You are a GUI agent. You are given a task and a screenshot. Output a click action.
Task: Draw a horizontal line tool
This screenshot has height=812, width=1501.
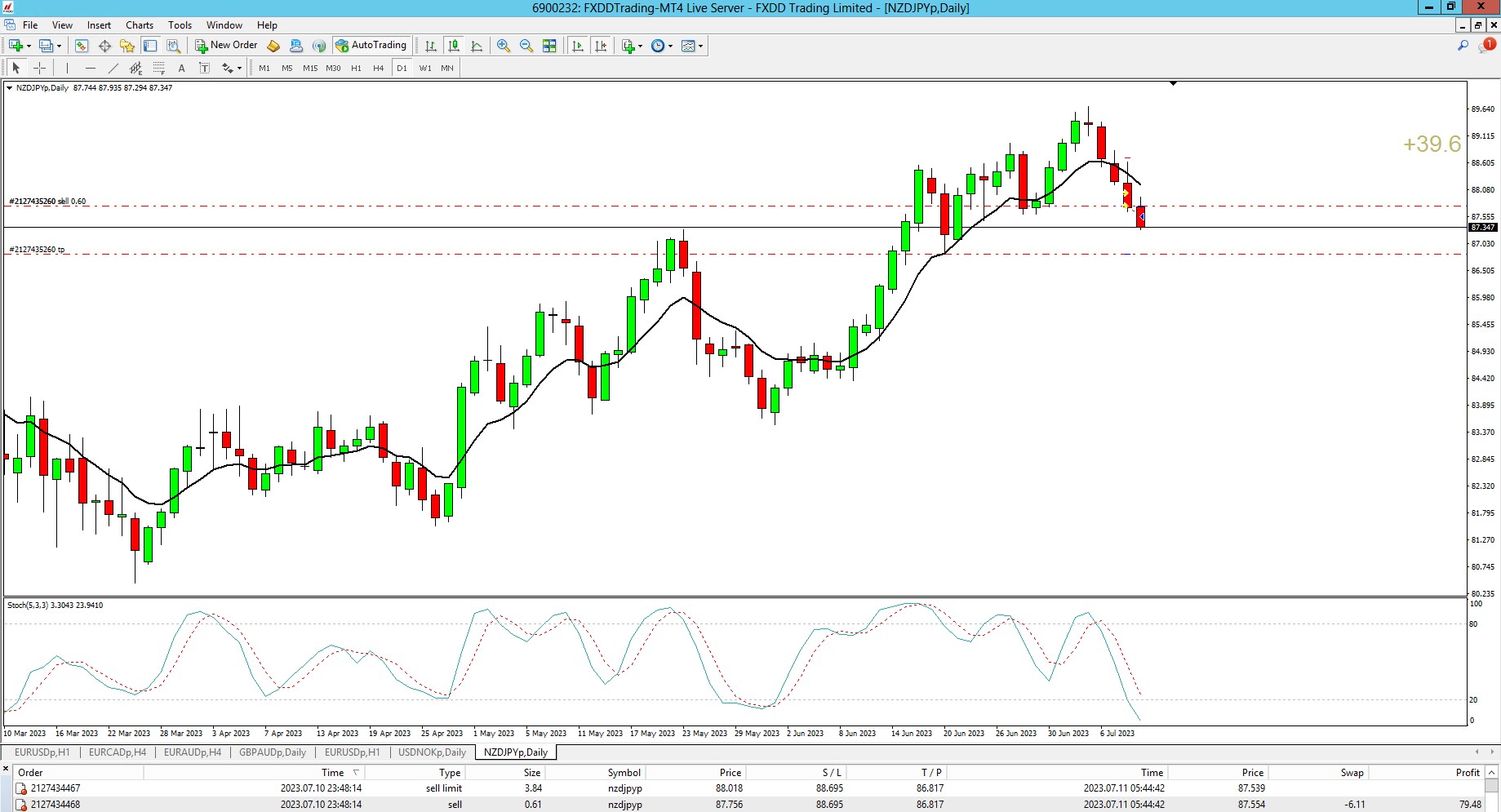pyautogui.click(x=90, y=68)
